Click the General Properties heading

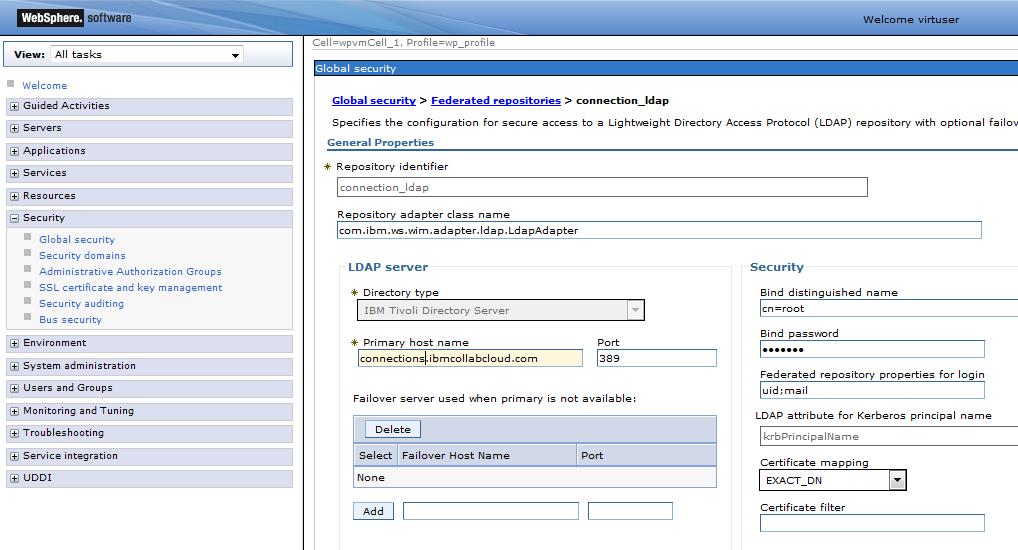tap(380, 143)
